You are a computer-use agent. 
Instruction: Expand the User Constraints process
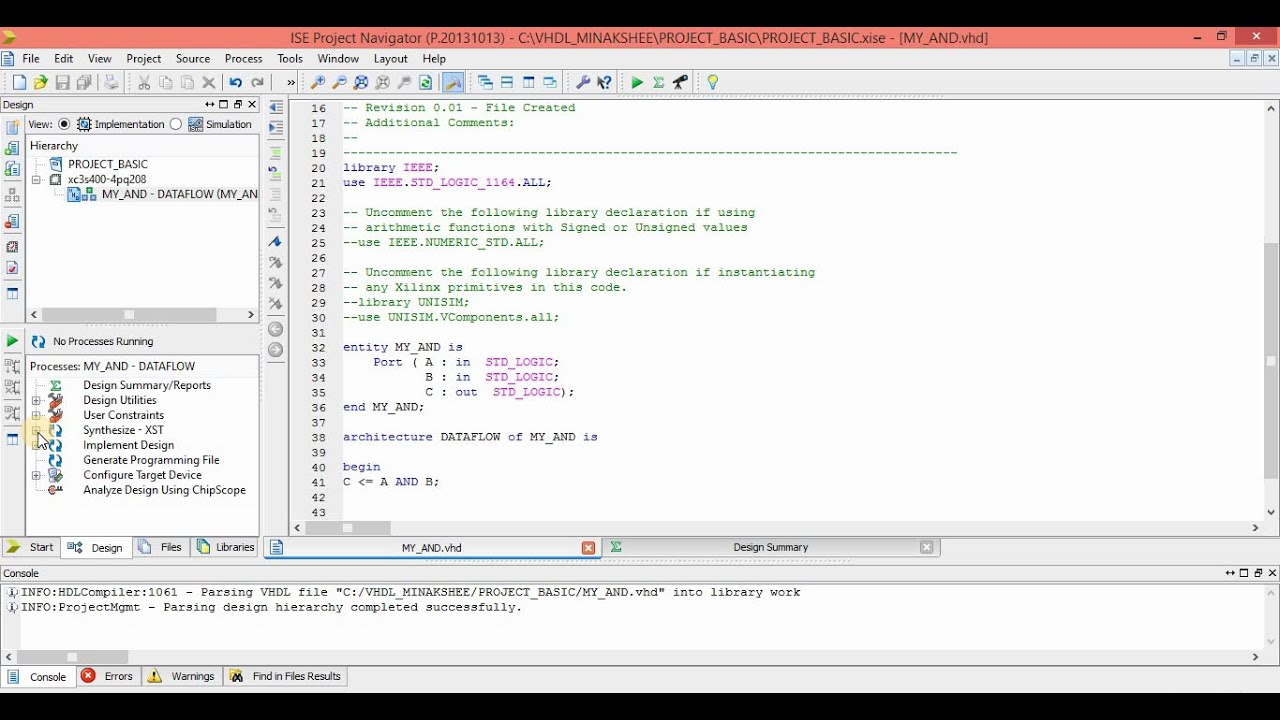tap(36, 415)
